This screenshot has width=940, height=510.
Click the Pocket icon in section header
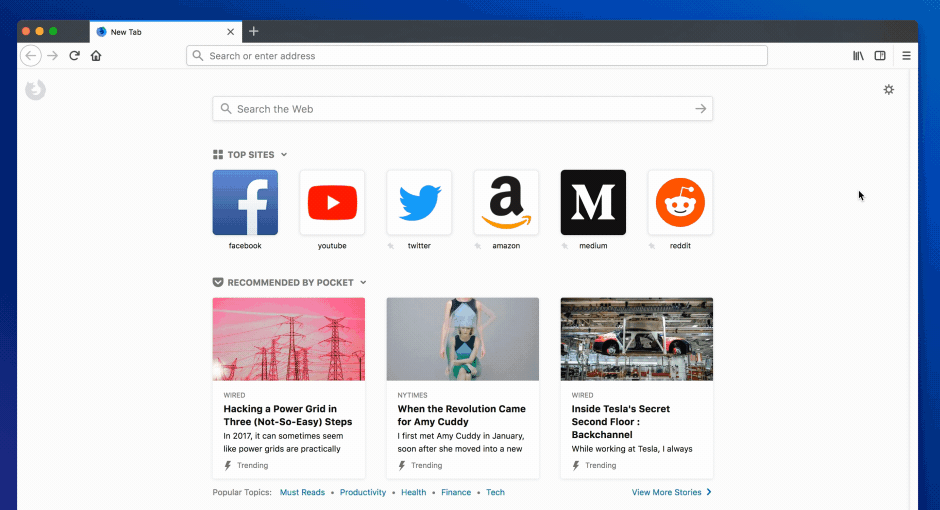(218, 282)
